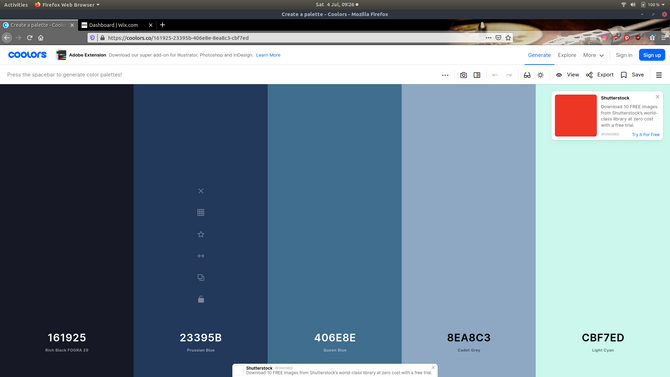Save Prussian Blue to favorites with star icon
Viewport: 670px width, 377px height.
click(201, 234)
